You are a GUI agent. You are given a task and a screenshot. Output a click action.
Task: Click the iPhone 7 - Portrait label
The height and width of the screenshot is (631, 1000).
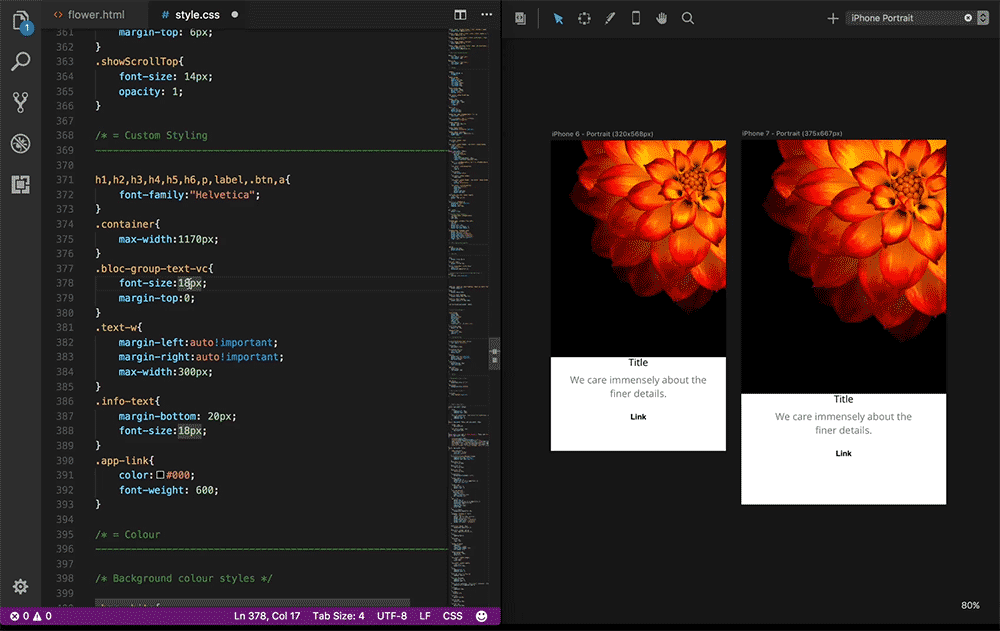pyautogui.click(x=791, y=133)
